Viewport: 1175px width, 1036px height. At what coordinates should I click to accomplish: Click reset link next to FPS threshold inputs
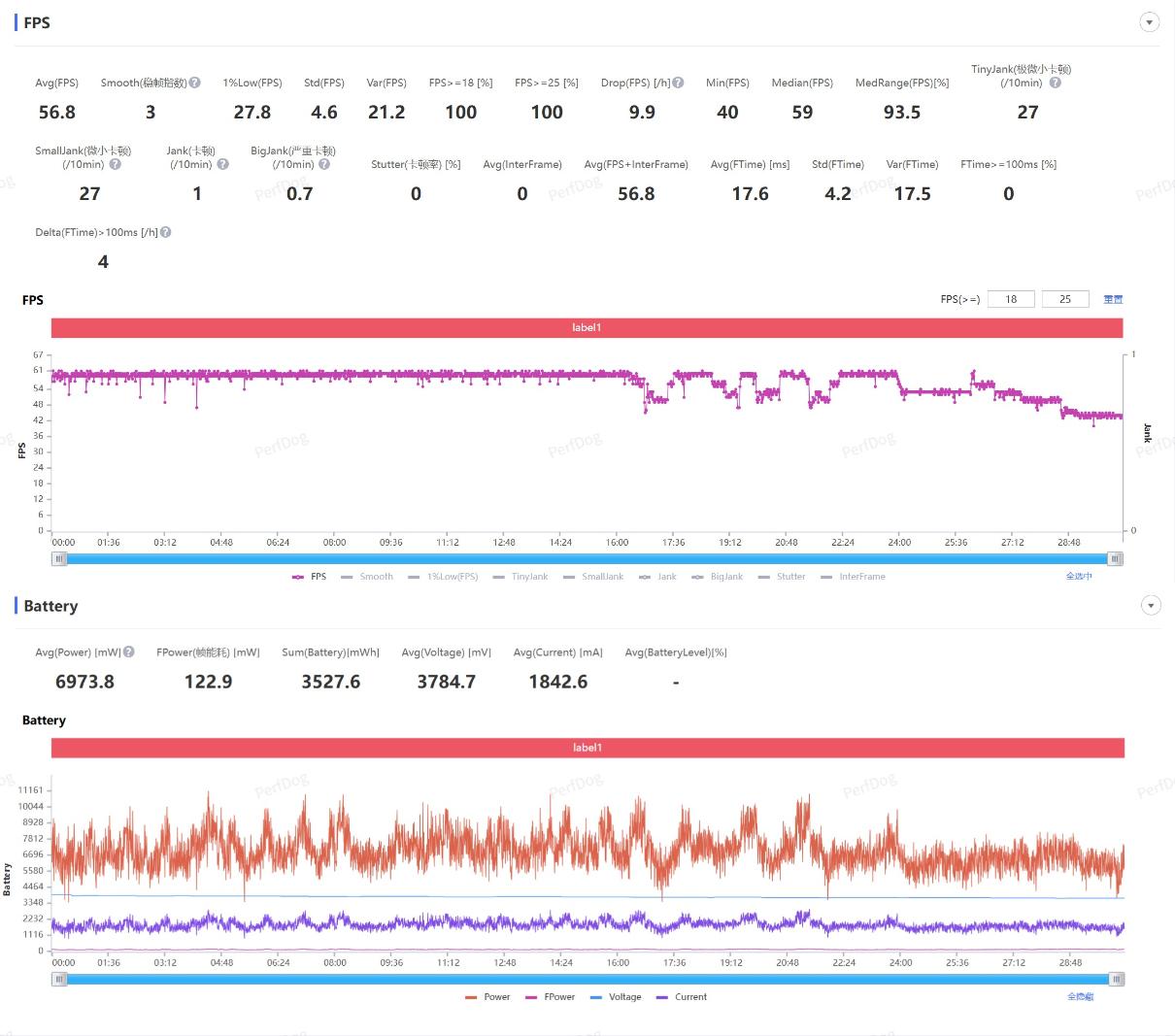(x=1113, y=299)
